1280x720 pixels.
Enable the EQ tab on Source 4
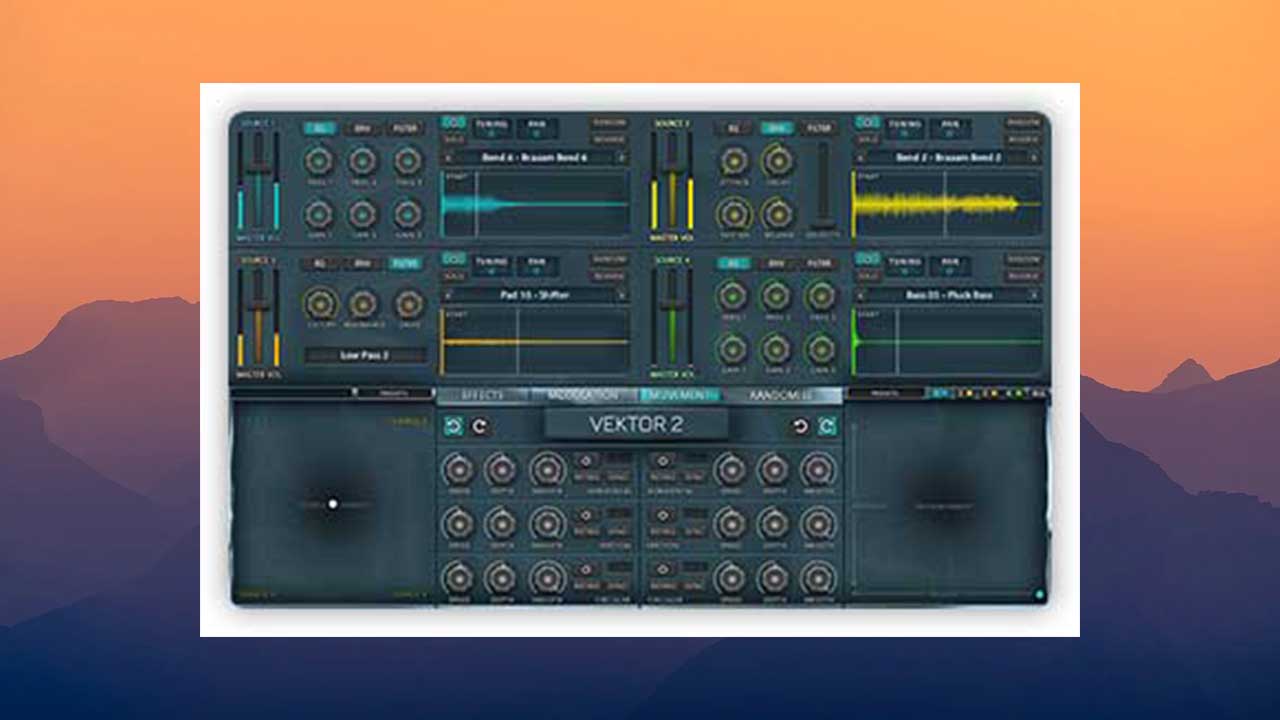click(x=735, y=263)
